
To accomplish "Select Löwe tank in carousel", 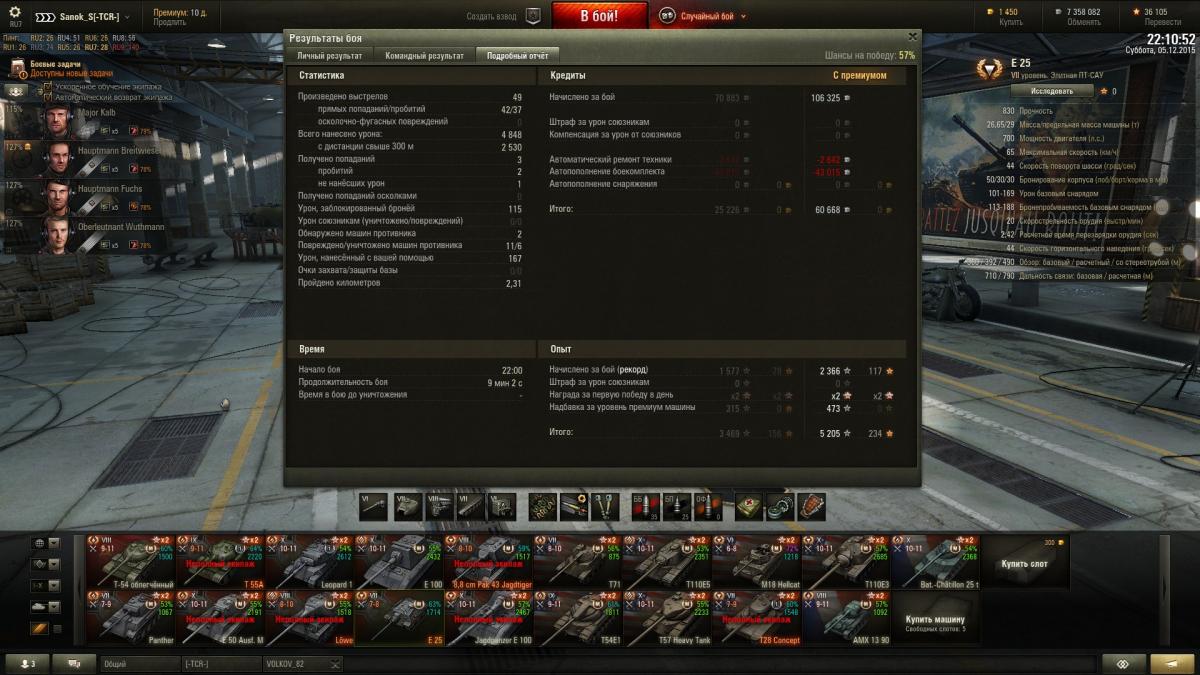I will click(310, 618).
